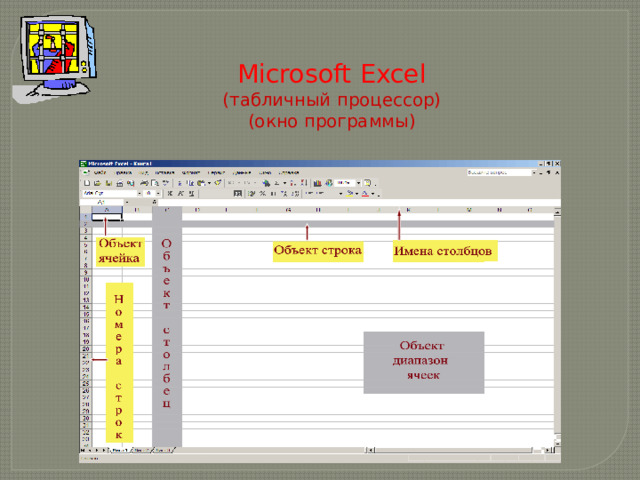640x480 pixels.
Task: Toggle the Drawing toolbar icon
Action: (x=329, y=183)
